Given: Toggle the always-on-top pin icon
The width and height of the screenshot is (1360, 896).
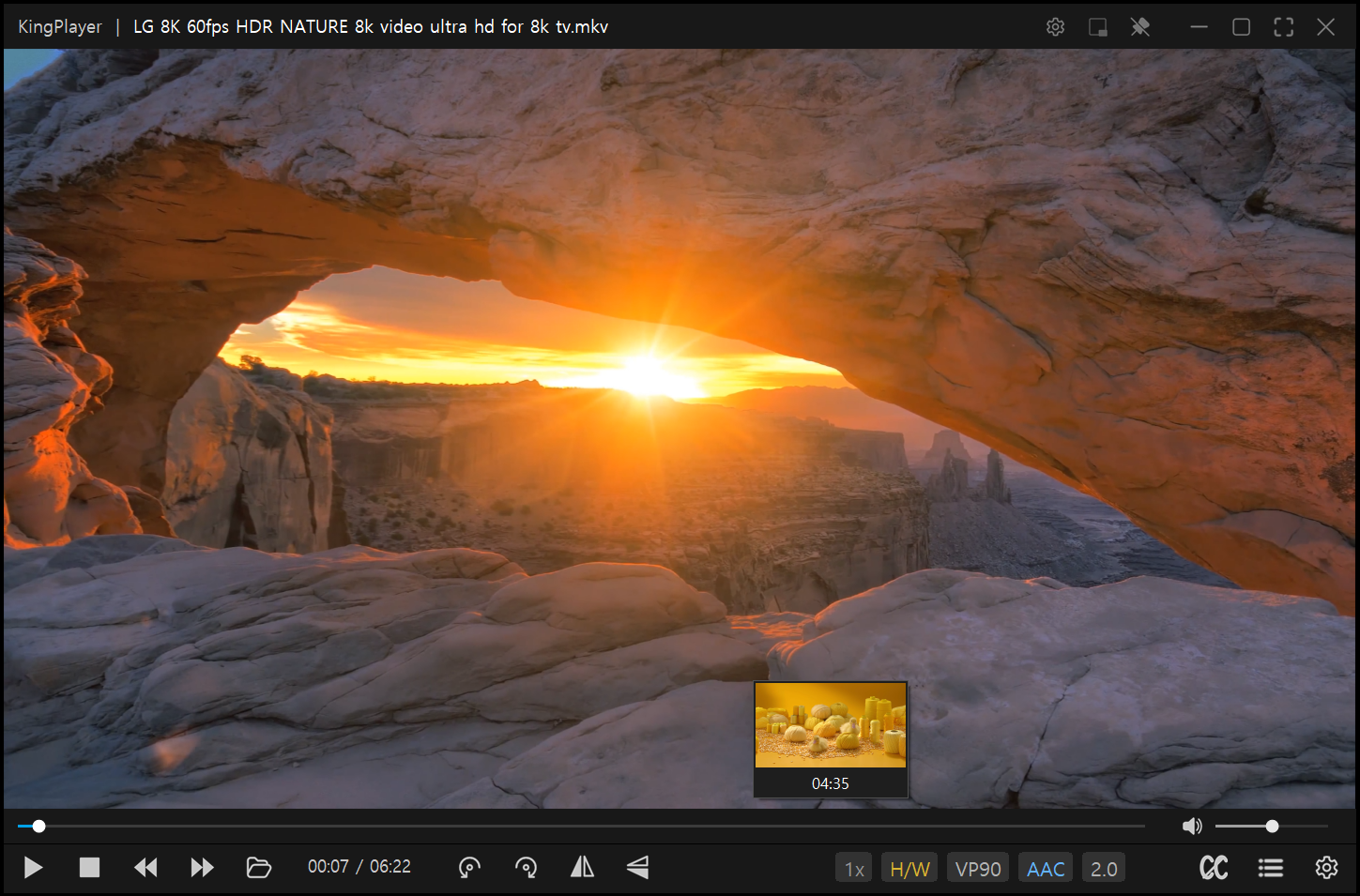Looking at the screenshot, I should [1140, 27].
